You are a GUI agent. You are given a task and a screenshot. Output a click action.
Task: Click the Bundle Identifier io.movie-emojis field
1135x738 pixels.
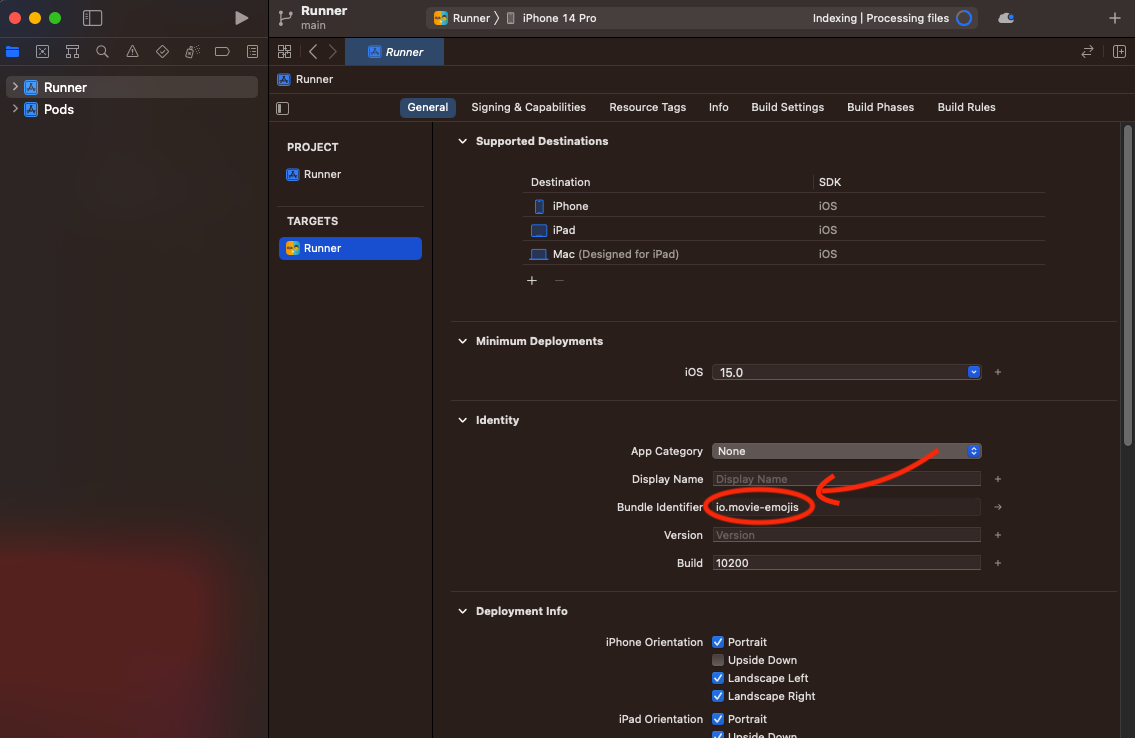(846, 507)
